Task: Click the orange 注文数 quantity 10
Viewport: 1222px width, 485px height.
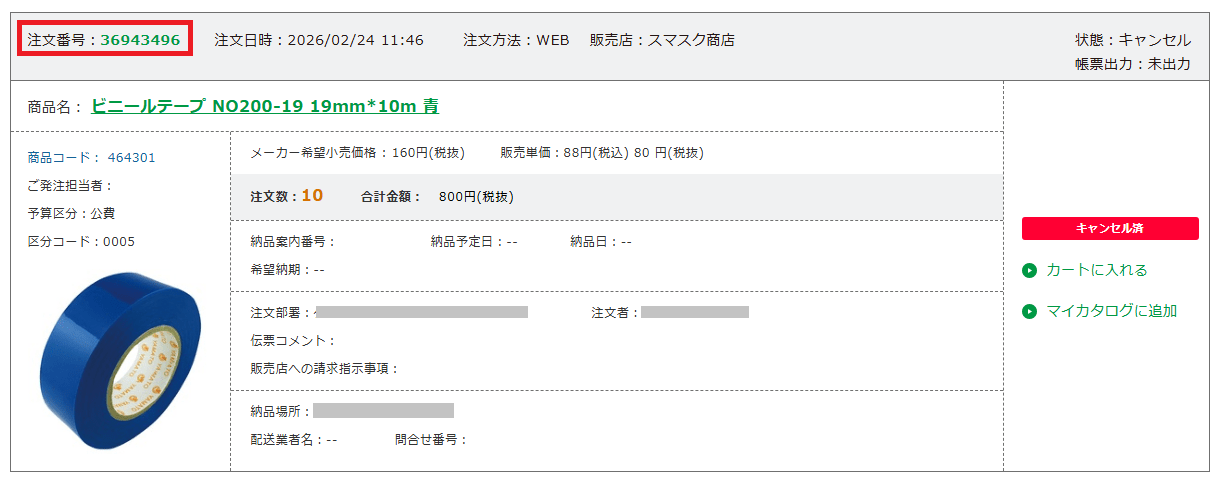Action: pyautogui.click(x=312, y=195)
